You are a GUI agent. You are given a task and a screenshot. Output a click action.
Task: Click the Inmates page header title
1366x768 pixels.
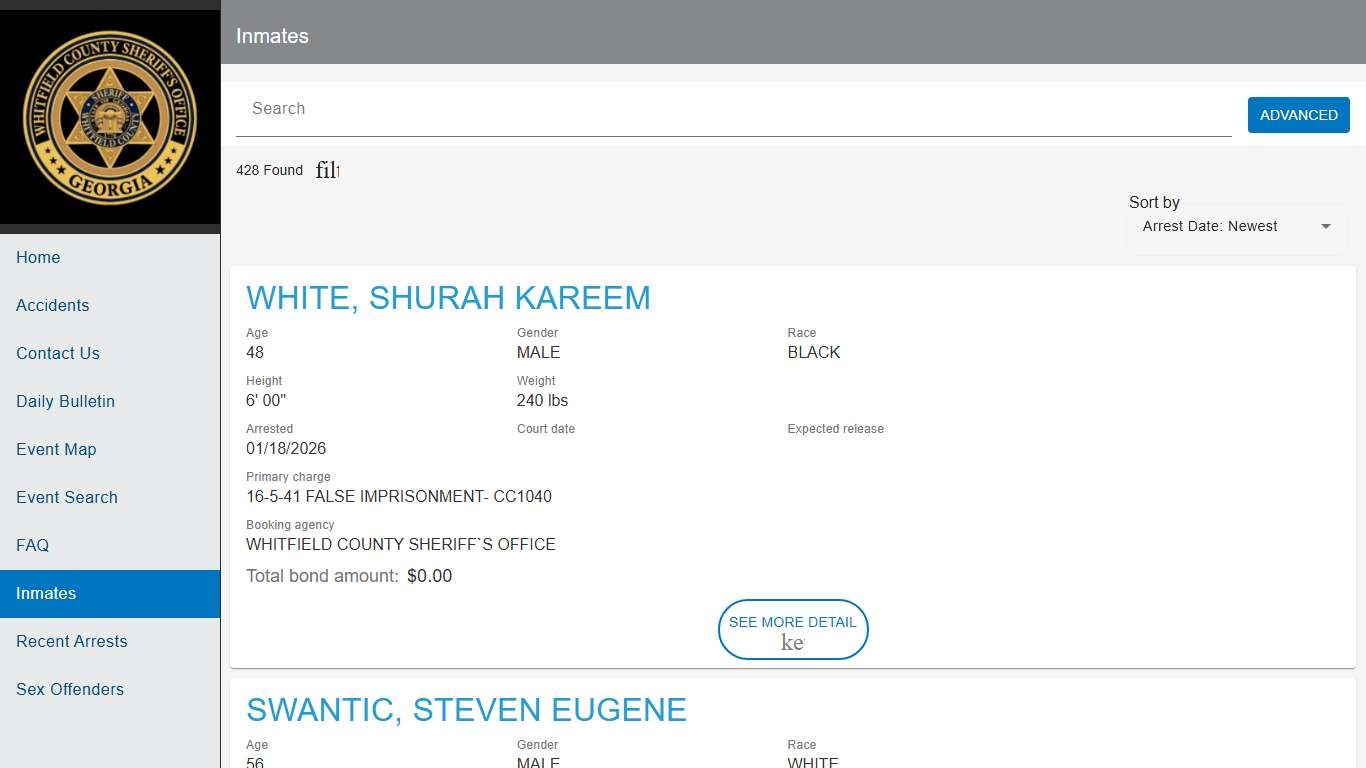click(272, 36)
